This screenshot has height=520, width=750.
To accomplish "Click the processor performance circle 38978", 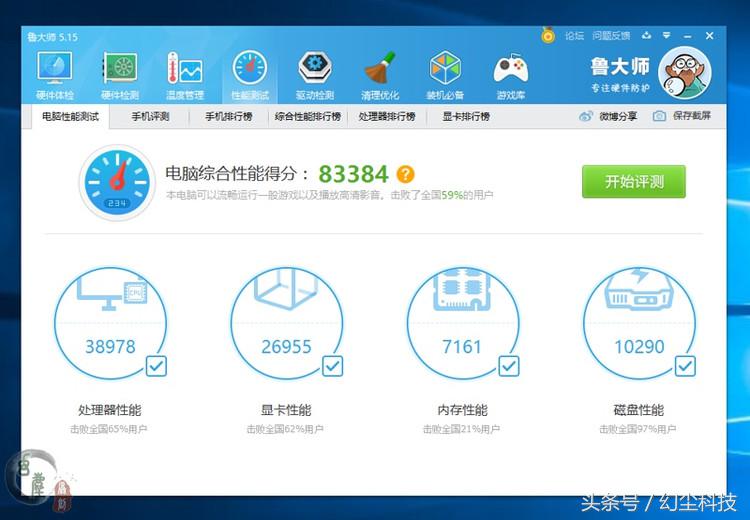I will coord(110,323).
